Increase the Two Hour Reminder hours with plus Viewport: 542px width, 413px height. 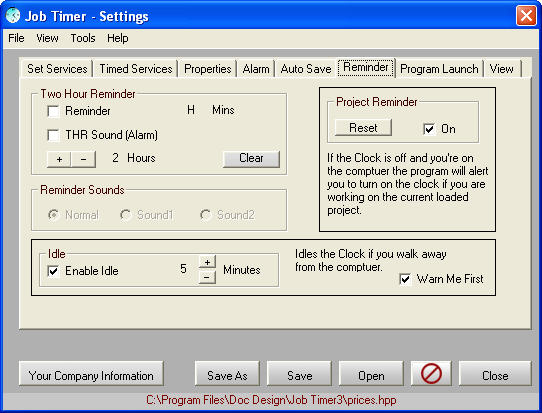tap(59, 159)
